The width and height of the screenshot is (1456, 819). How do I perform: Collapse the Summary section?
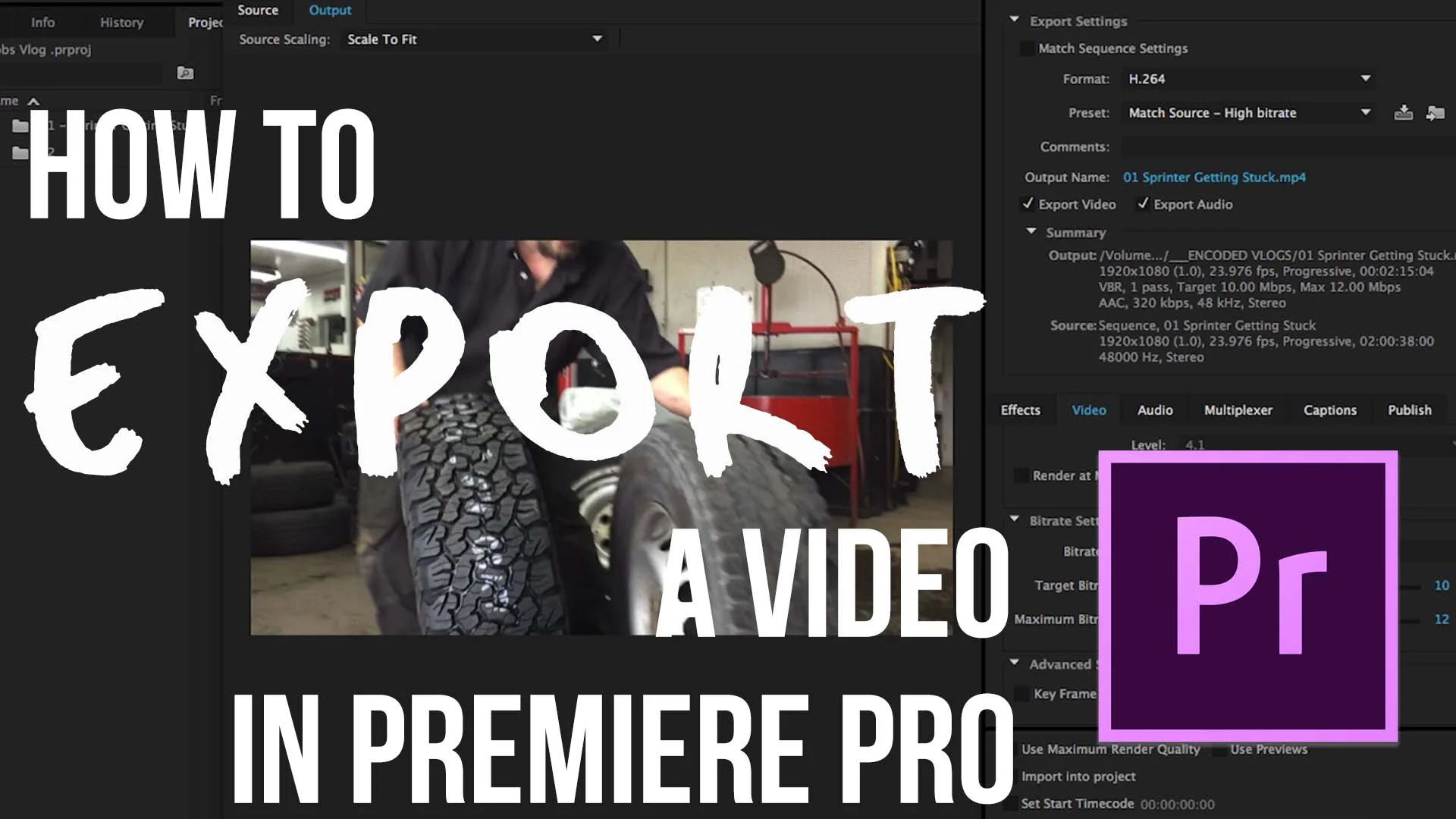(1031, 231)
